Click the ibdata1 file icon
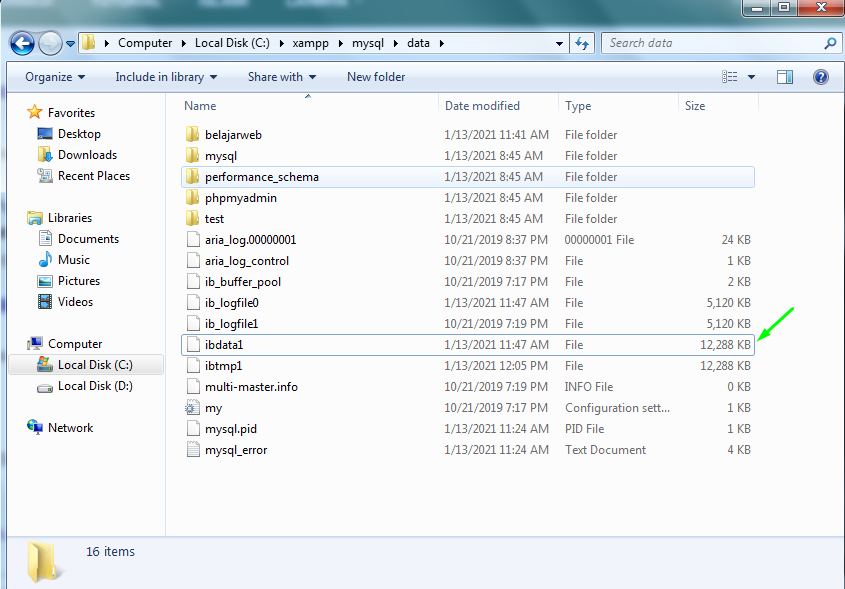 [193, 344]
